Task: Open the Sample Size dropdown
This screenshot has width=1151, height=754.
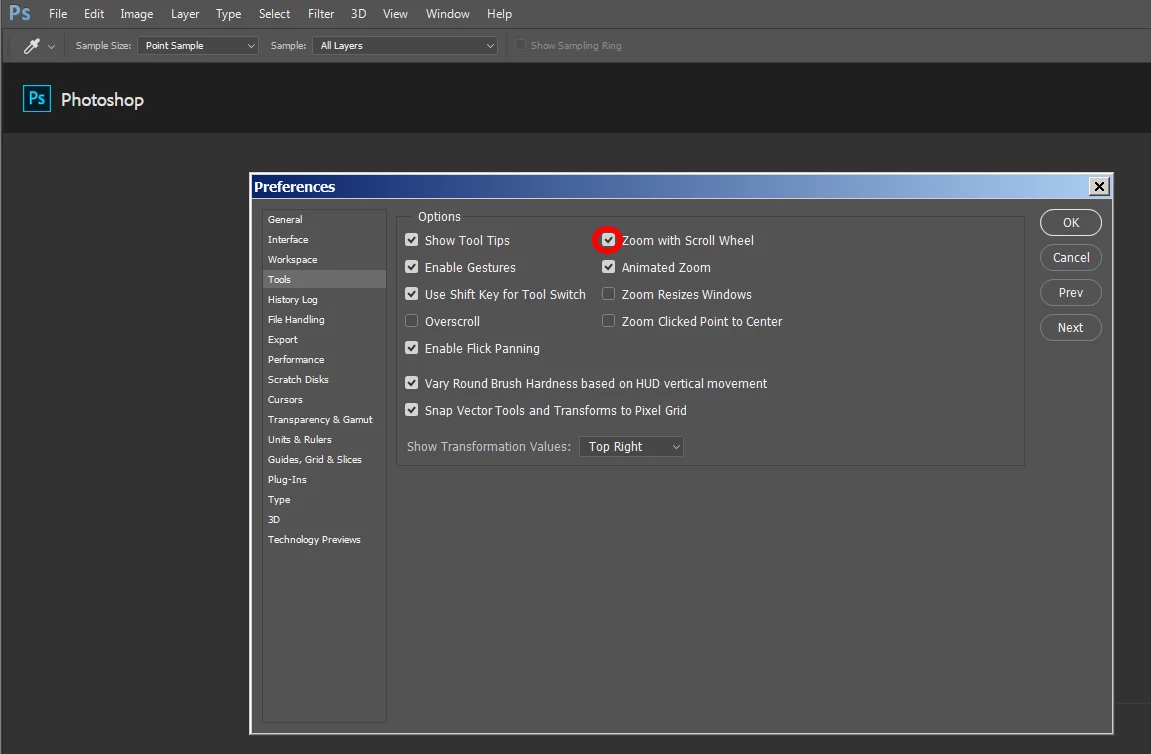Action: click(x=197, y=46)
